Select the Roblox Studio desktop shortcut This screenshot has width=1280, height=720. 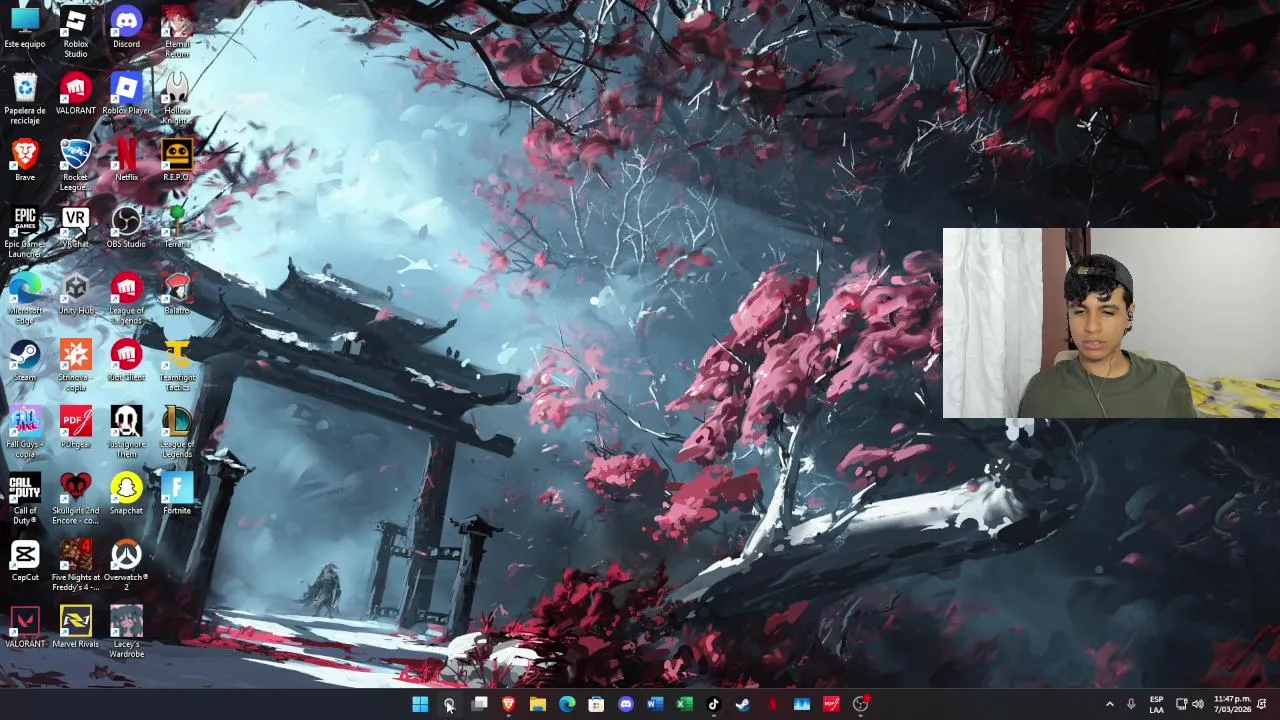76,32
